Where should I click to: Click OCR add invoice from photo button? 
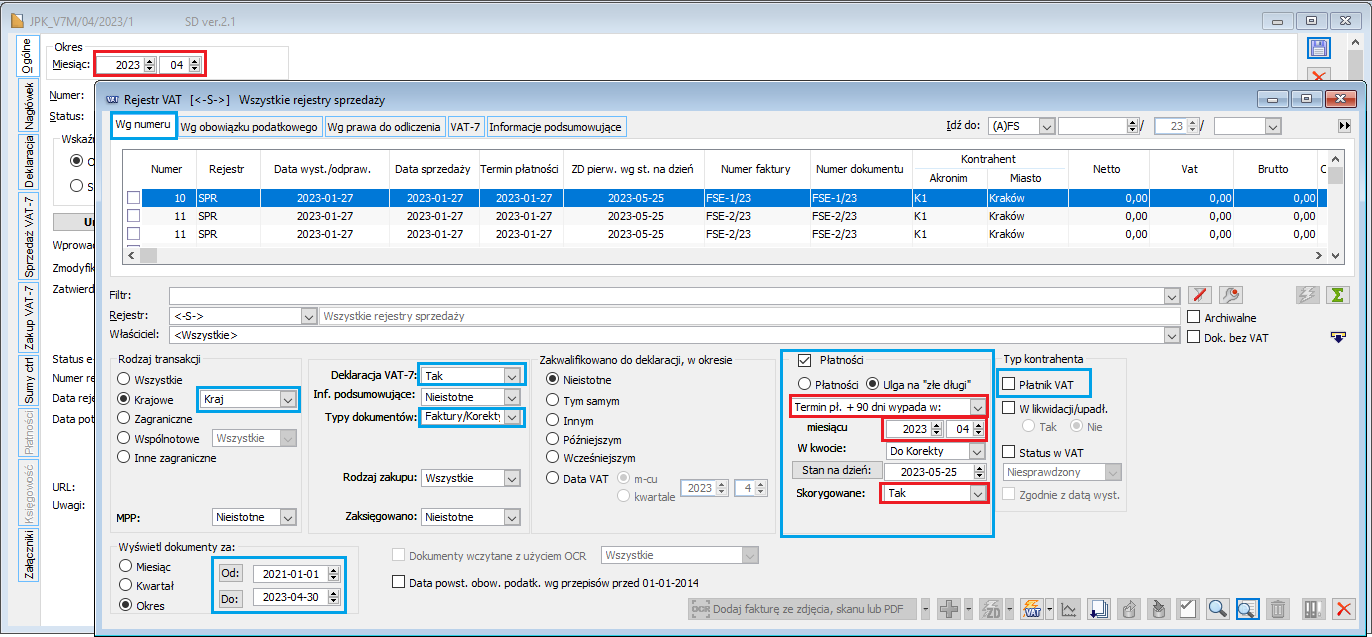pyautogui.click(x=802, y=609)
